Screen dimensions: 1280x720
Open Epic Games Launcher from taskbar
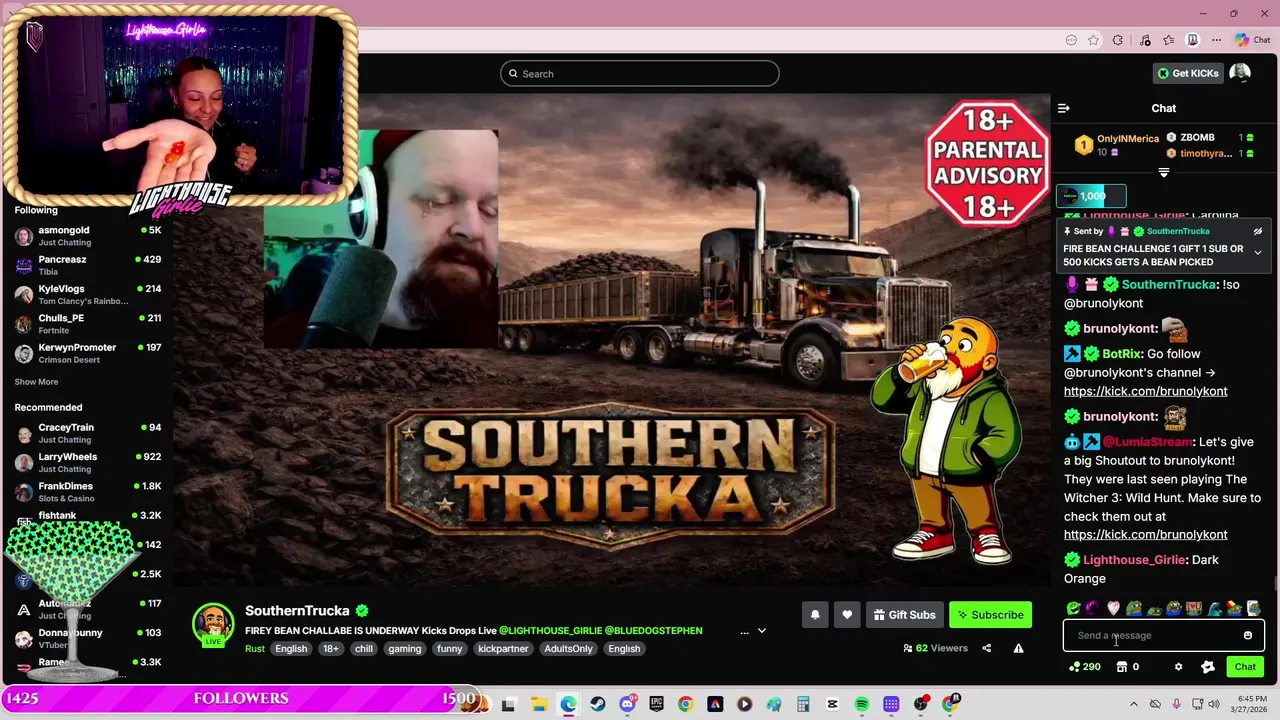click(x=656, y=705)
